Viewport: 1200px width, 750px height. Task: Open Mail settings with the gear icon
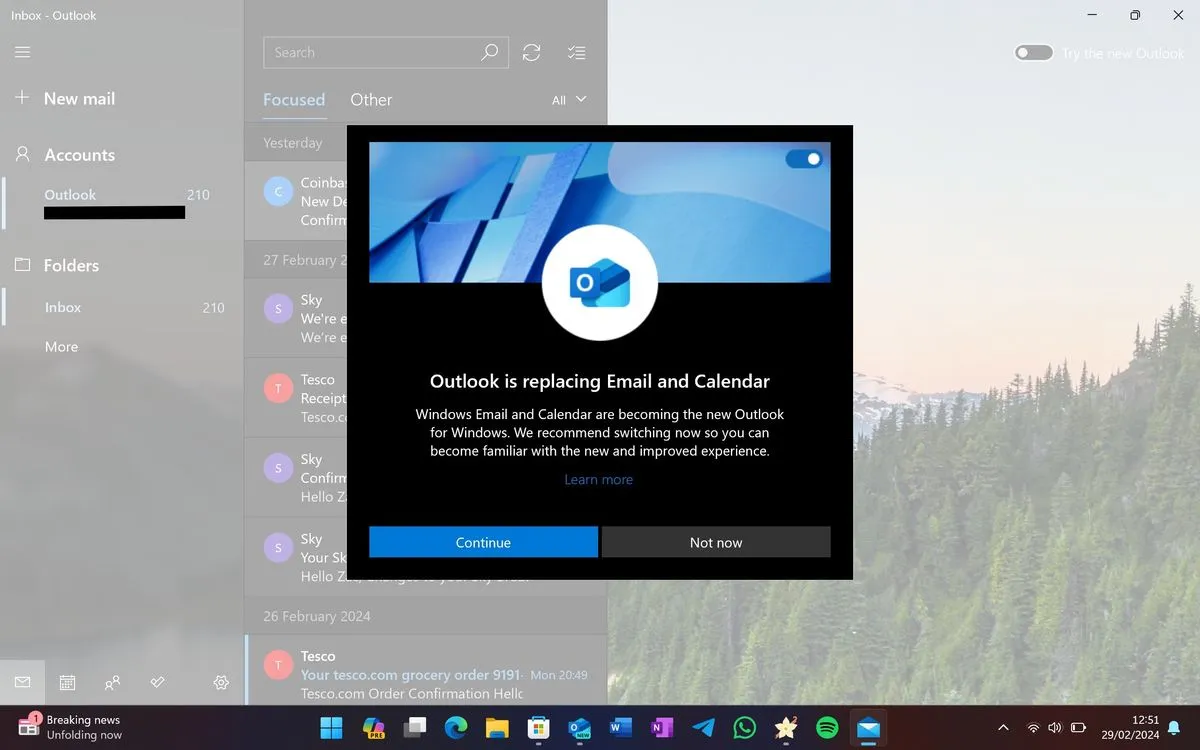point(221,682)
